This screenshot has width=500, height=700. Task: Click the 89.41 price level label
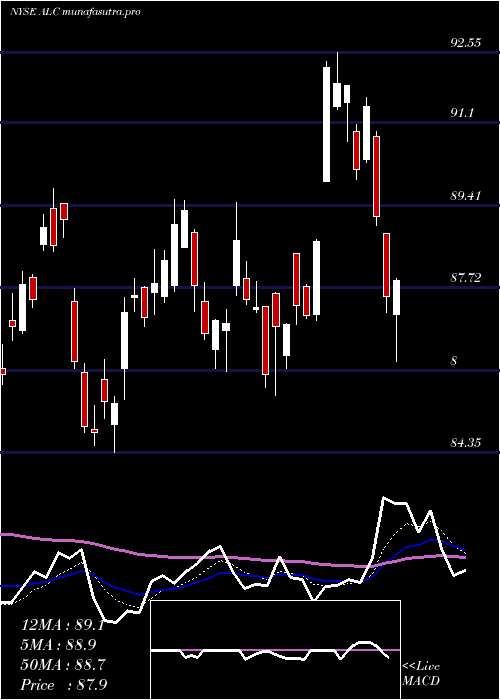466,196
